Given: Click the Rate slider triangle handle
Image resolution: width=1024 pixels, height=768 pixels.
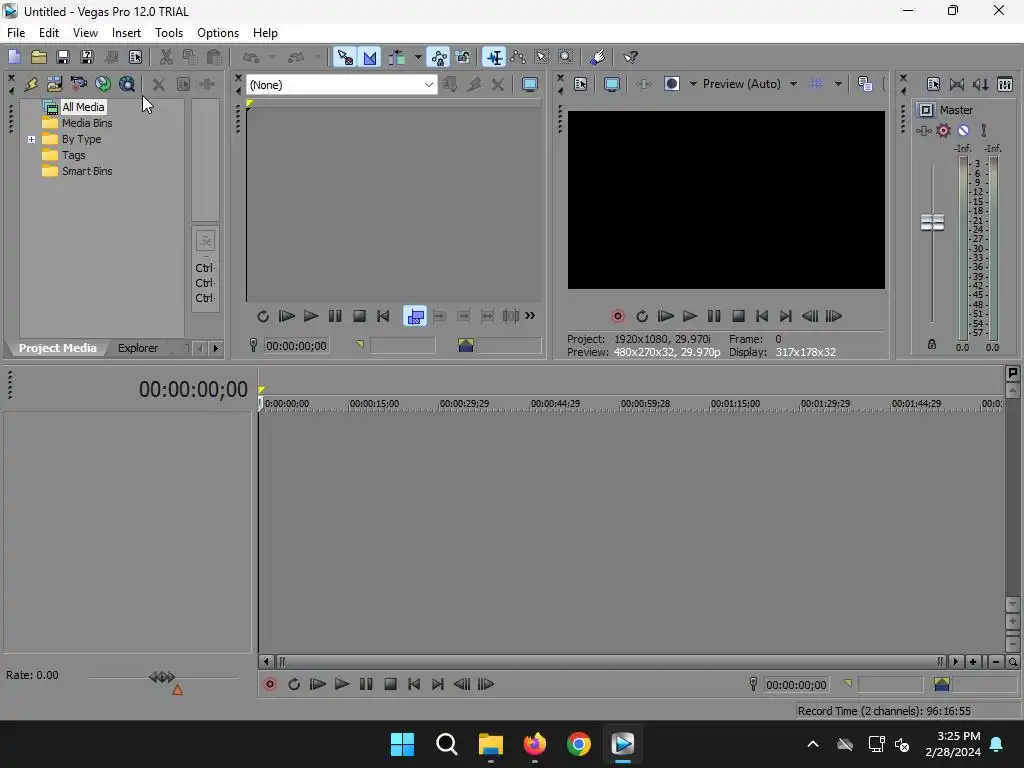Looking at the screenshot, I should click(x=177, y=690).
